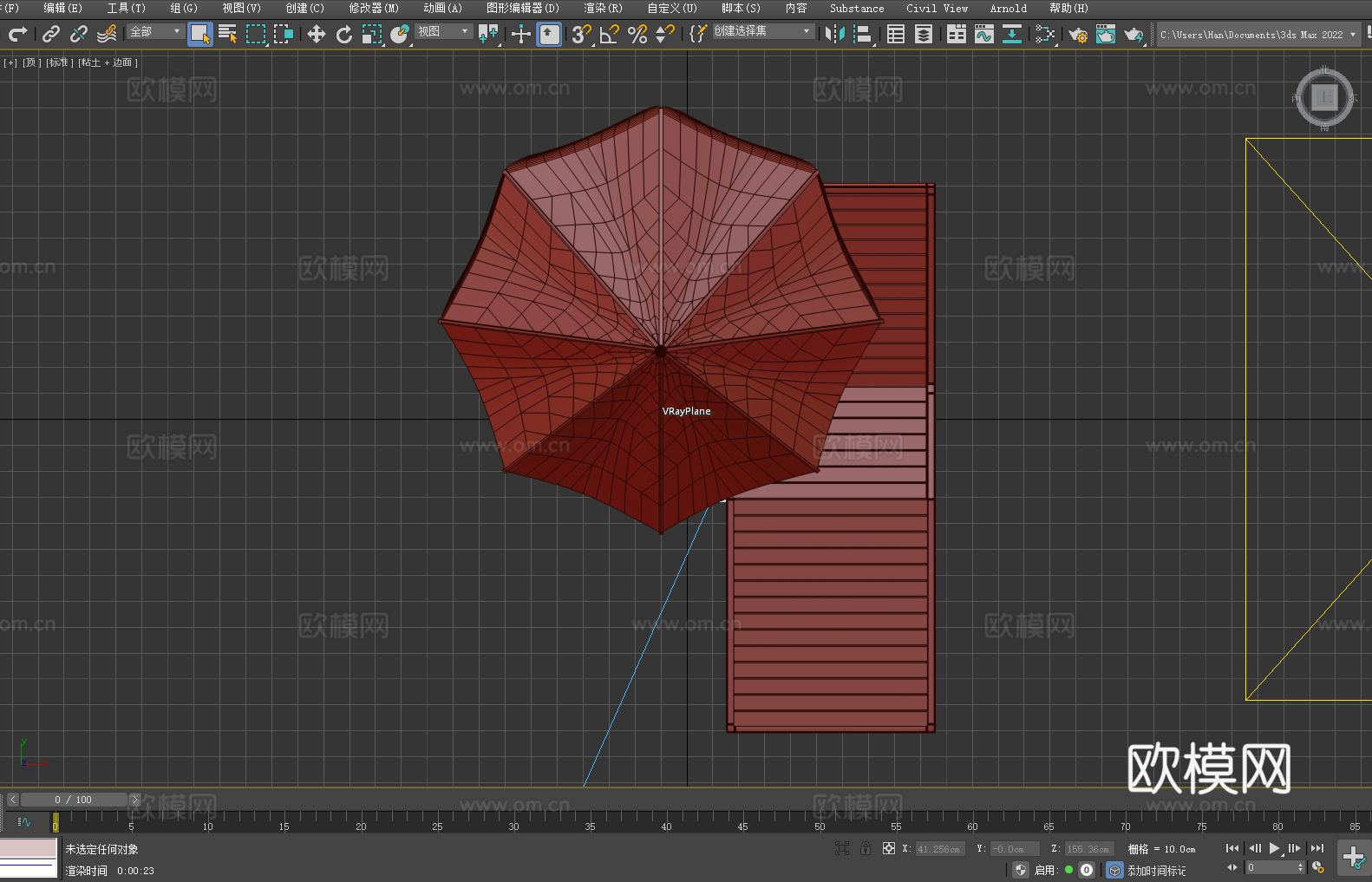This screenshot has width=1372, height=882.
Task: Select the Rotate tool
Action: (x=344, y=34)
